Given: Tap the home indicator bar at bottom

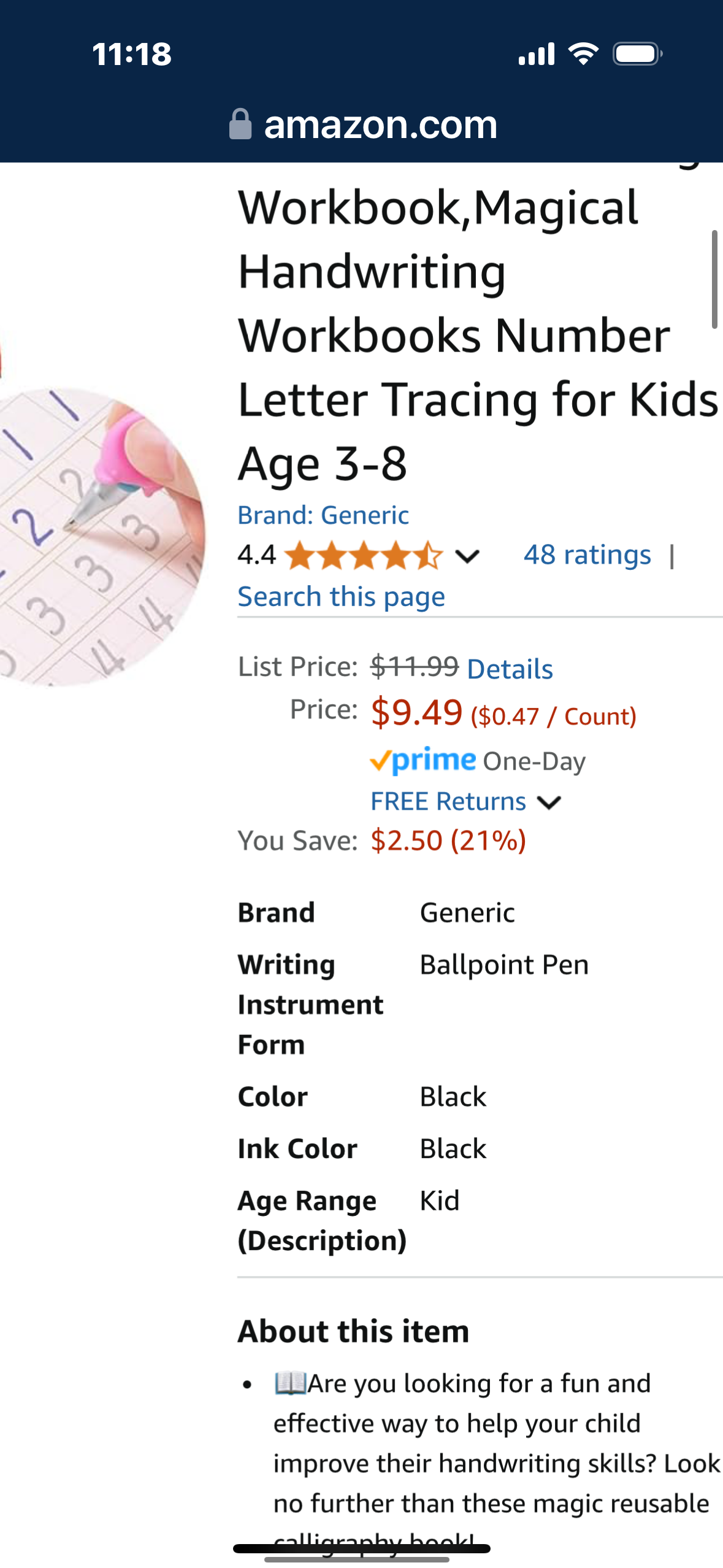Looking at the screenshot, I should click(361, 1548).
